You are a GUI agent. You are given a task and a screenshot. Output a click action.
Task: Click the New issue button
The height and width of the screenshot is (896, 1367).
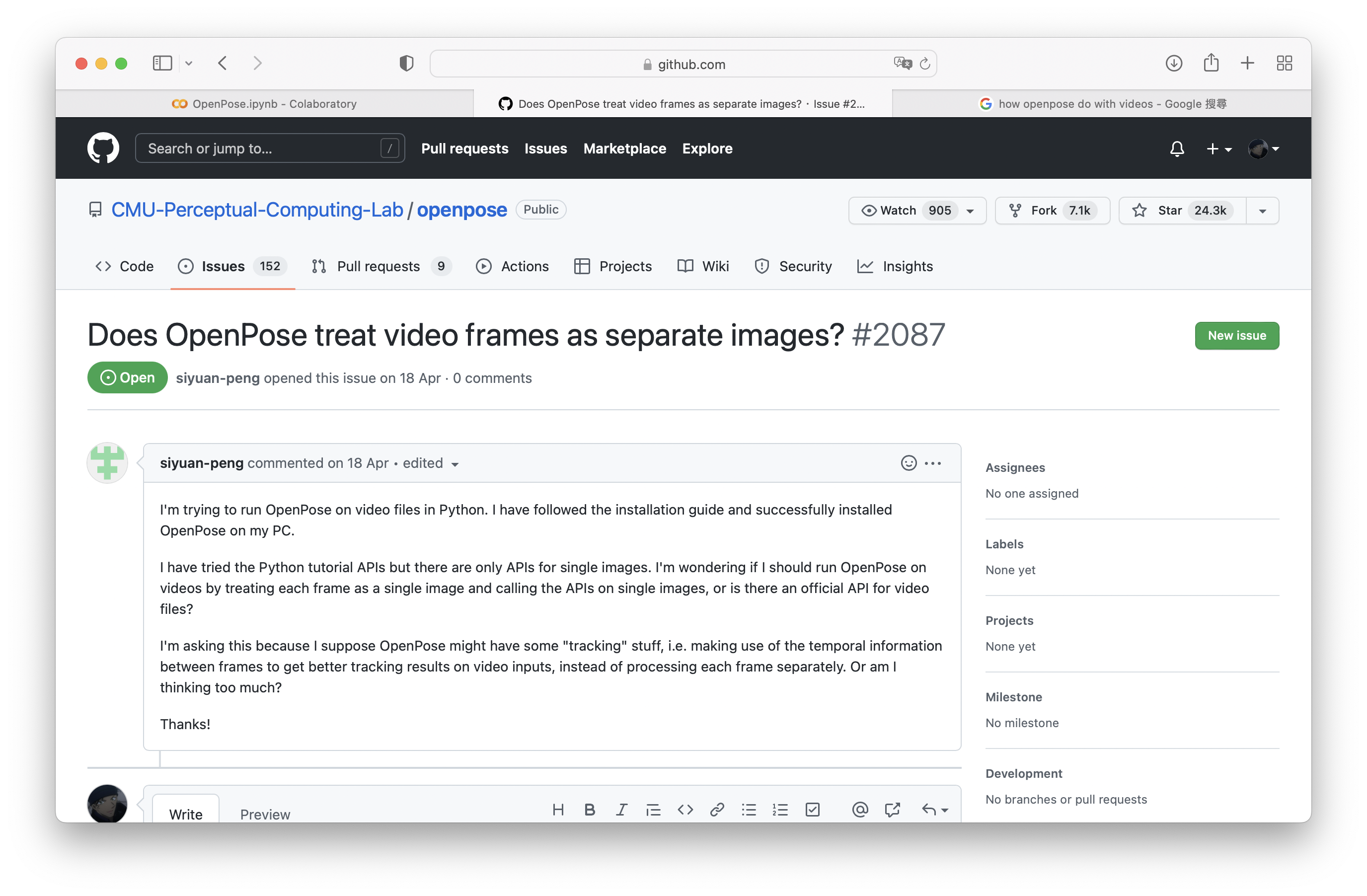[x=1237, y=335]
